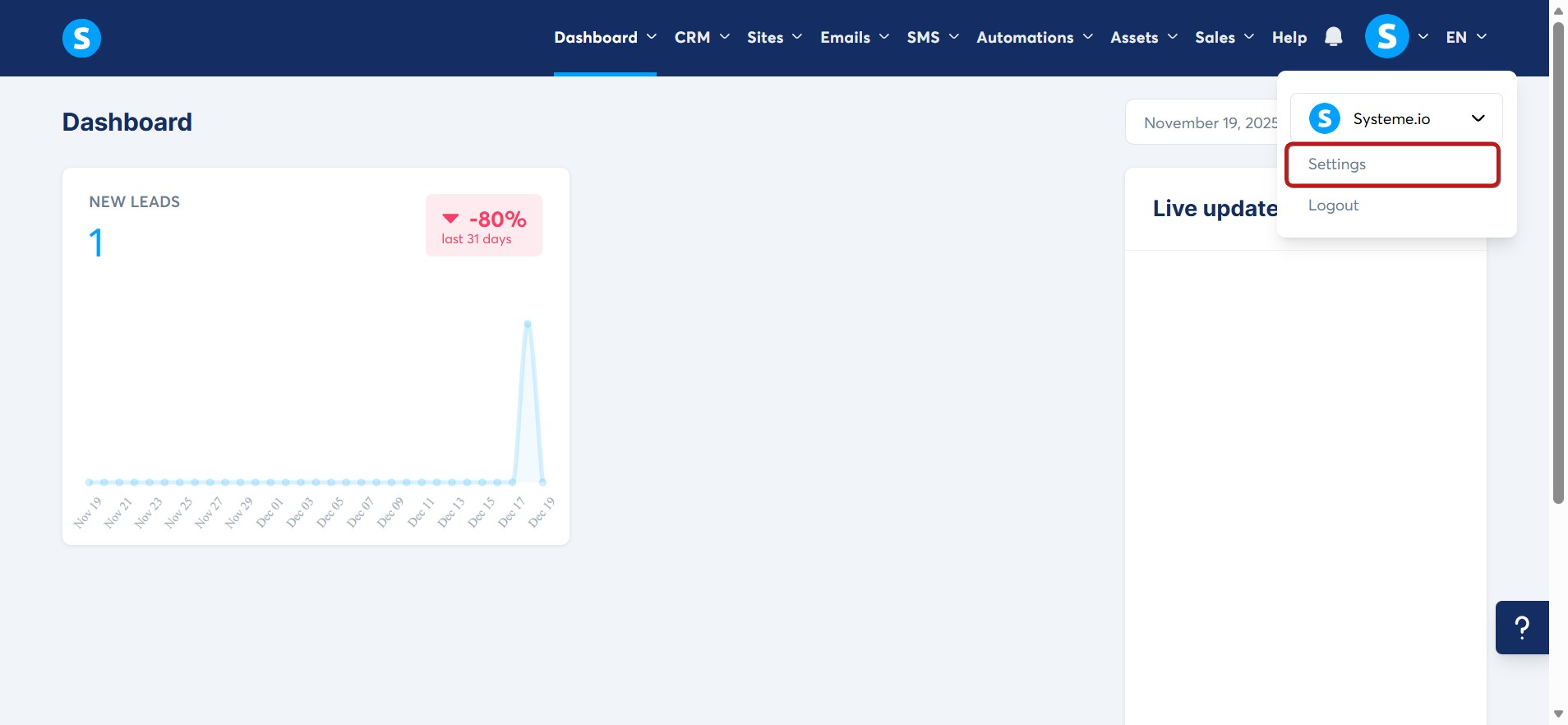Click the Live update heading

[x=1215, y=209]
